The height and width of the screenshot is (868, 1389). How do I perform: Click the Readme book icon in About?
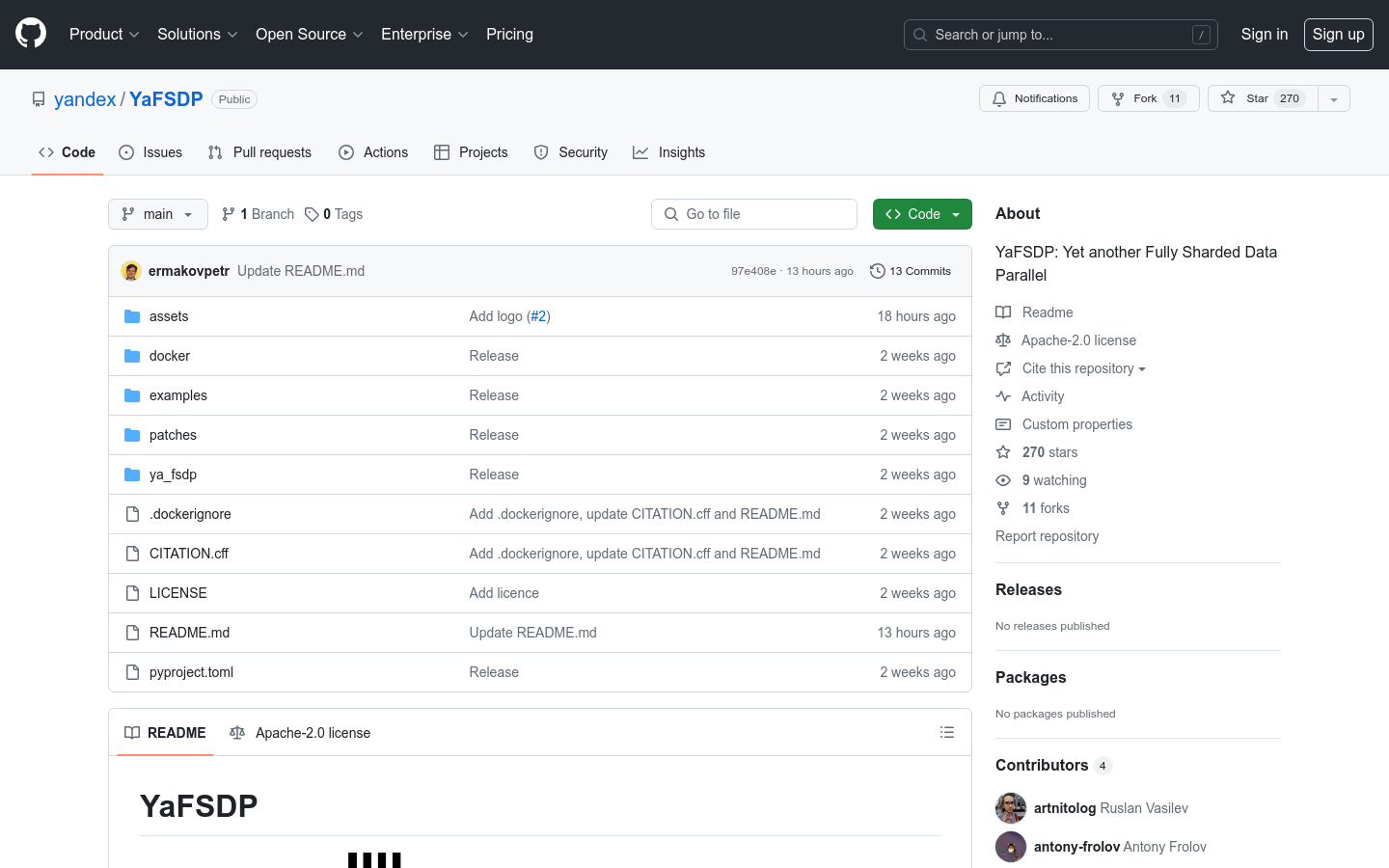coord(1003,312)
